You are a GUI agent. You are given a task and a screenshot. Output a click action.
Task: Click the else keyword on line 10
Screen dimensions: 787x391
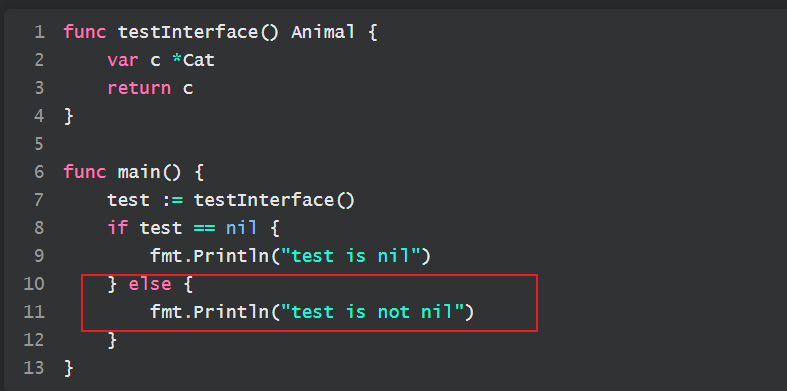coord(150,285)
